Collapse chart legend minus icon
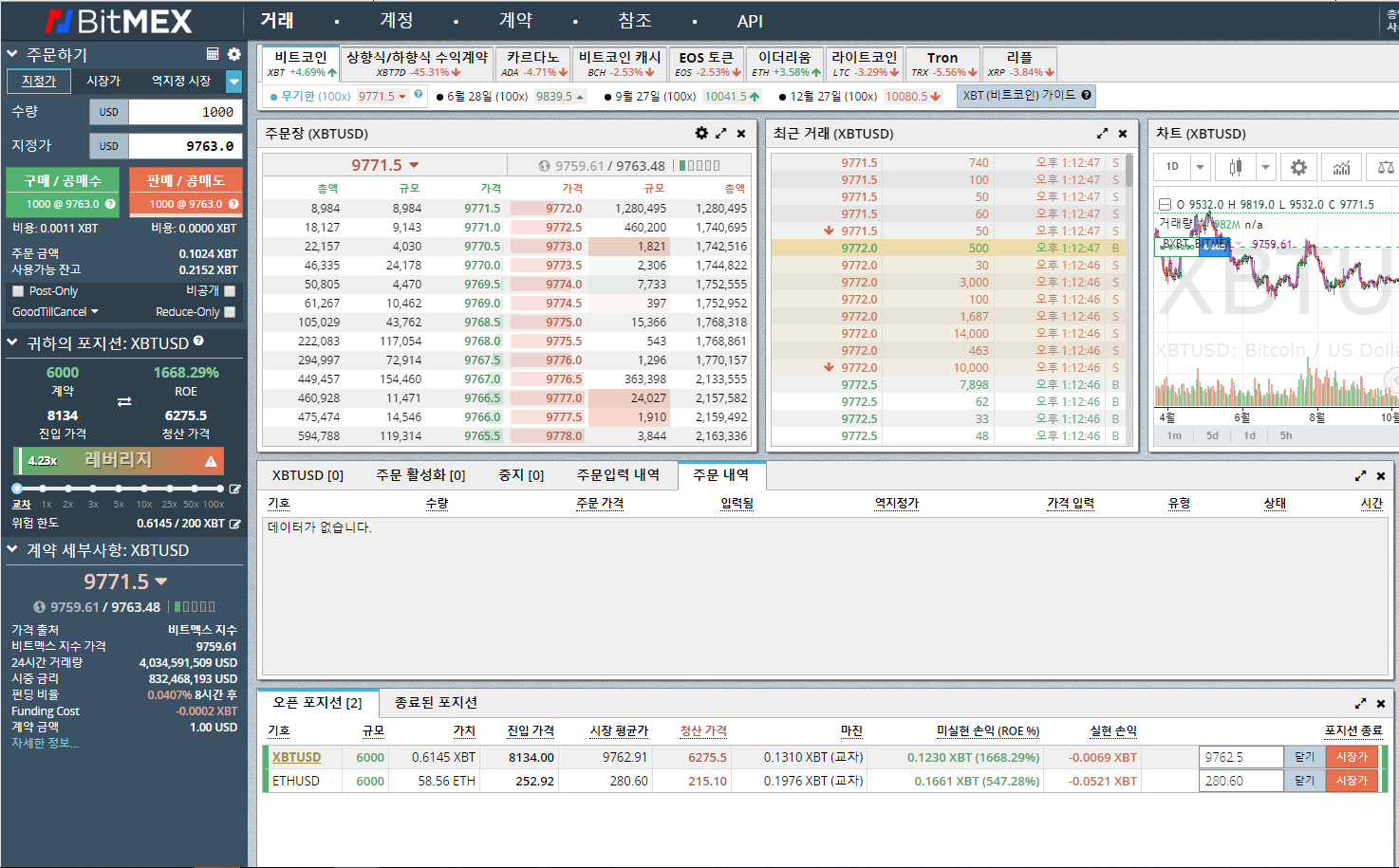The image size is (1399, 868). click(1165, 204)
